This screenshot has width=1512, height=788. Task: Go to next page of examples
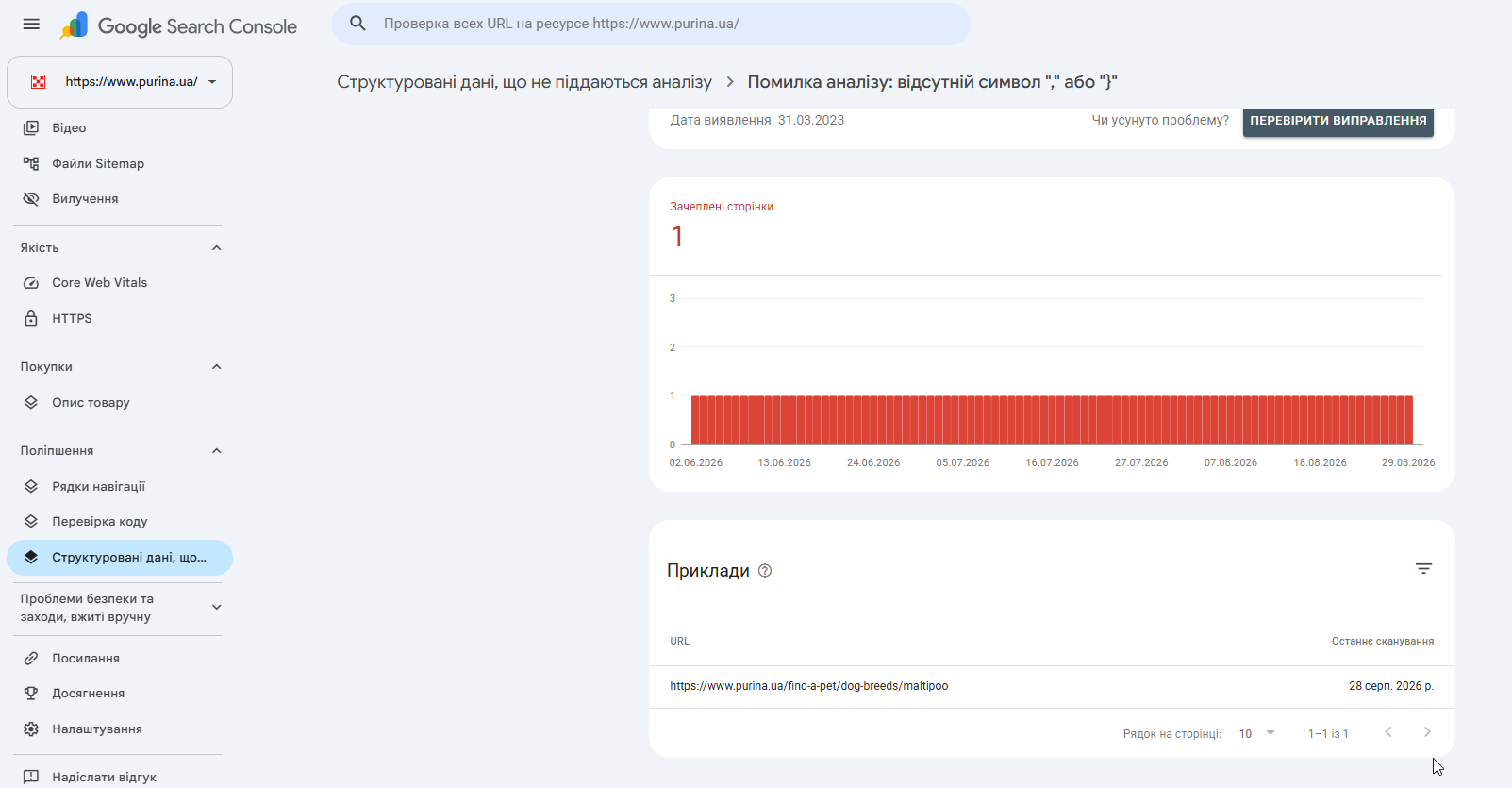[x=1427, y=732]
